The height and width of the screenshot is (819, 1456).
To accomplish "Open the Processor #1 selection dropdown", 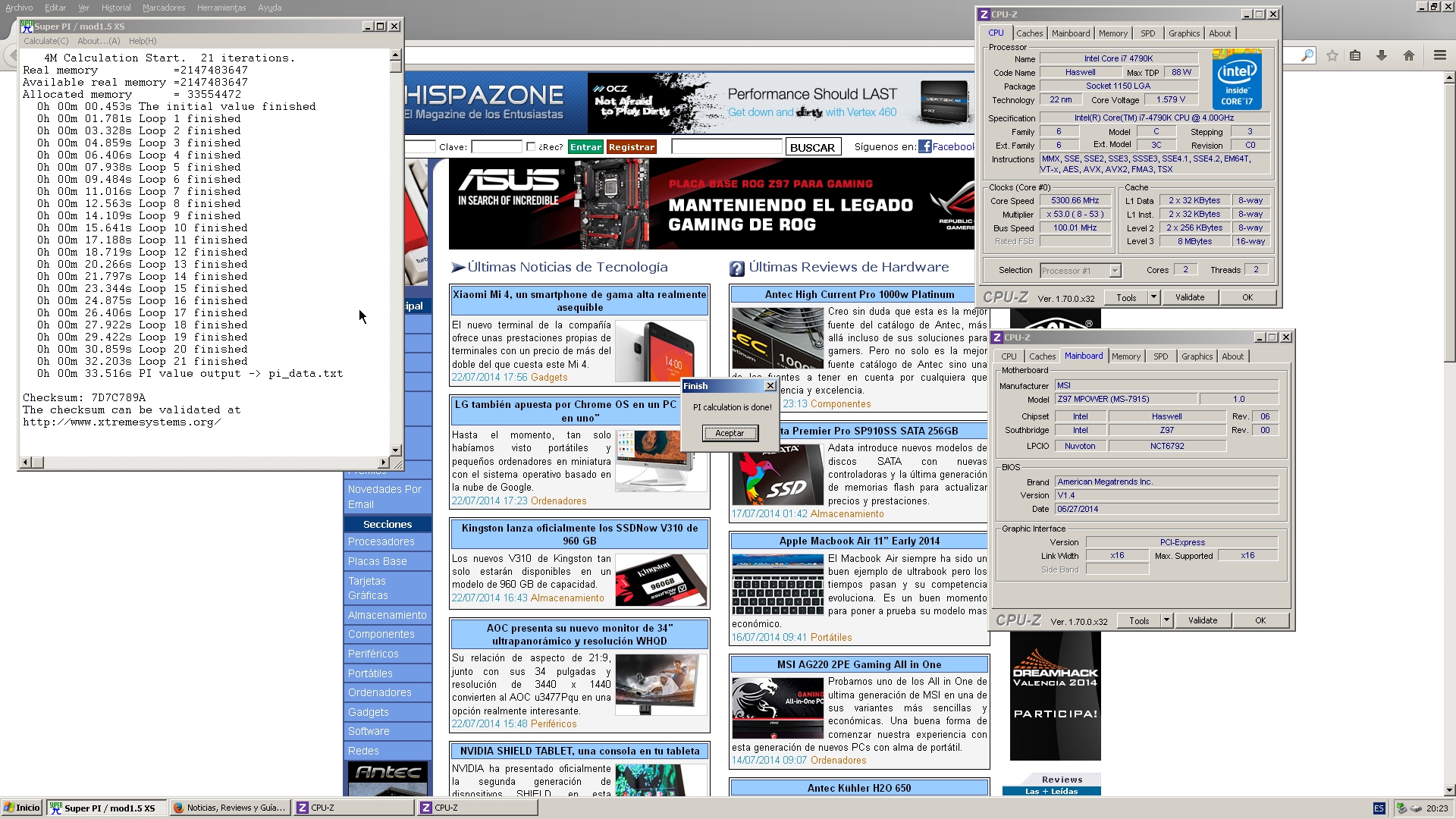I will 1115,271.
